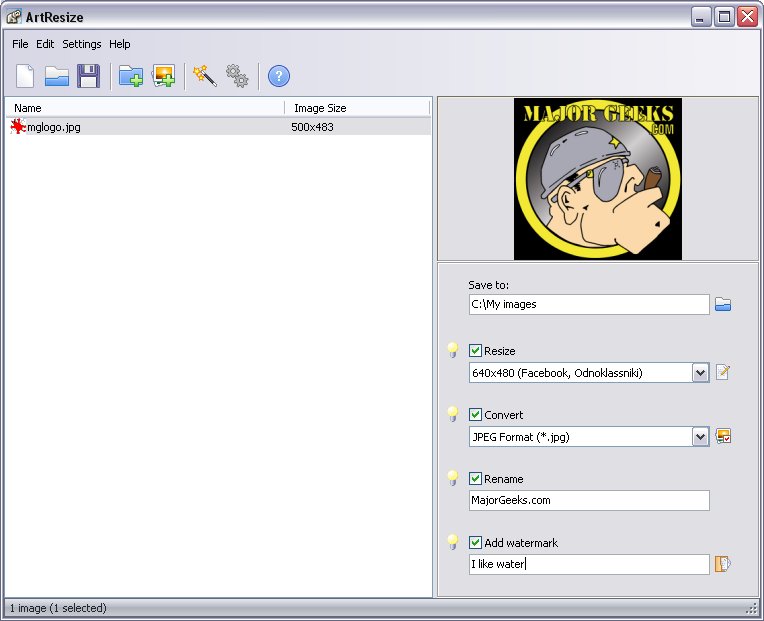Image resolution: width=764 pixels, height=621 pixels.
Task: Start processing with the magic wand icon
Action: [205, 76]
